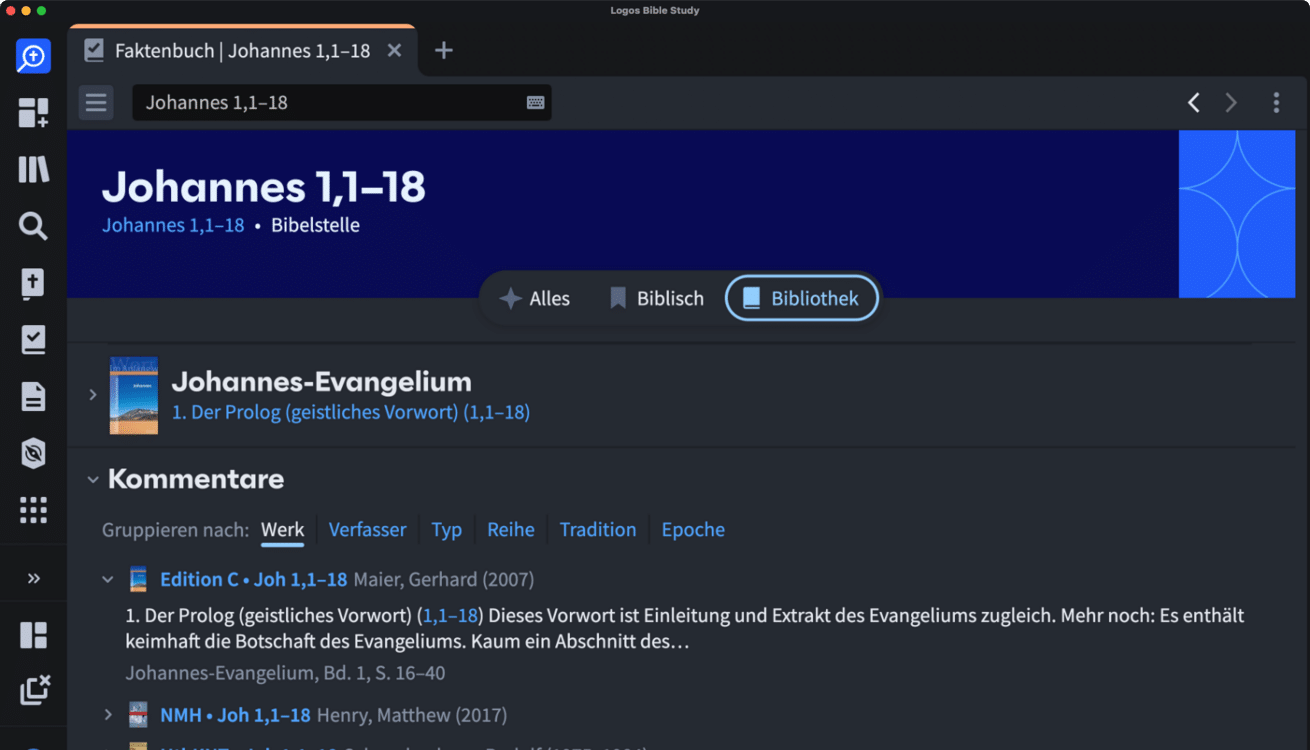Select the Biblisch filter
Image resolution: width=1310 pixels, height=750 pixels.
[656, 298]
